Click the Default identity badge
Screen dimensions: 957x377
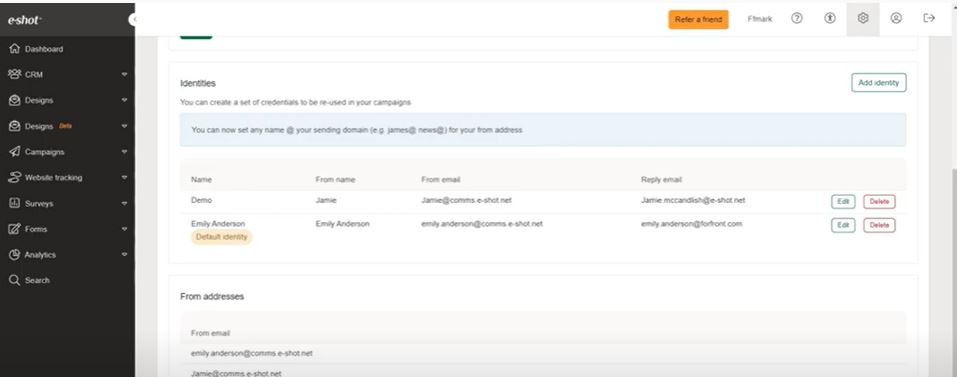coord(222,237)
